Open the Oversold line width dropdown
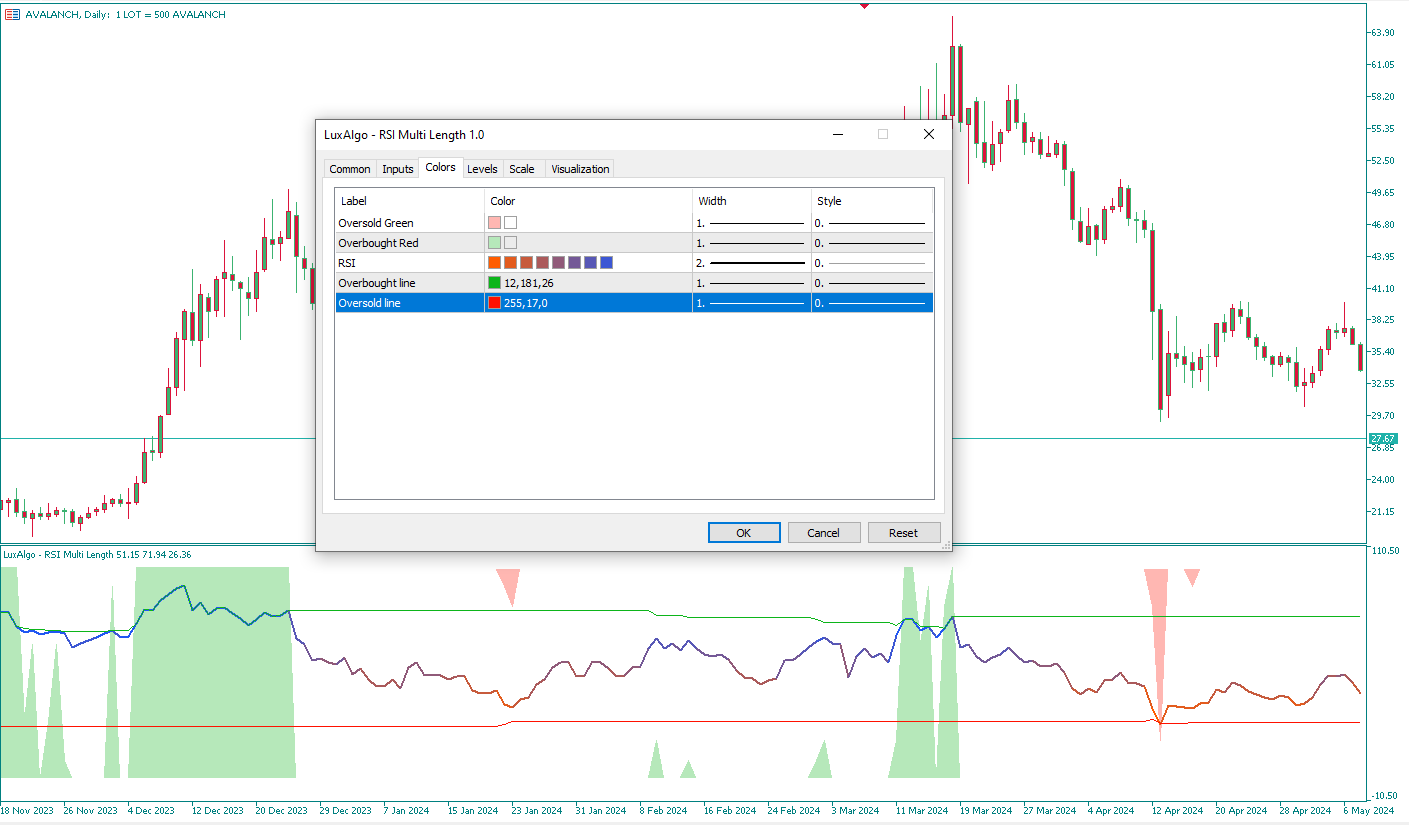Image resolution: width=1409 pixels, height=825 pixels. [x=751, y=303]
